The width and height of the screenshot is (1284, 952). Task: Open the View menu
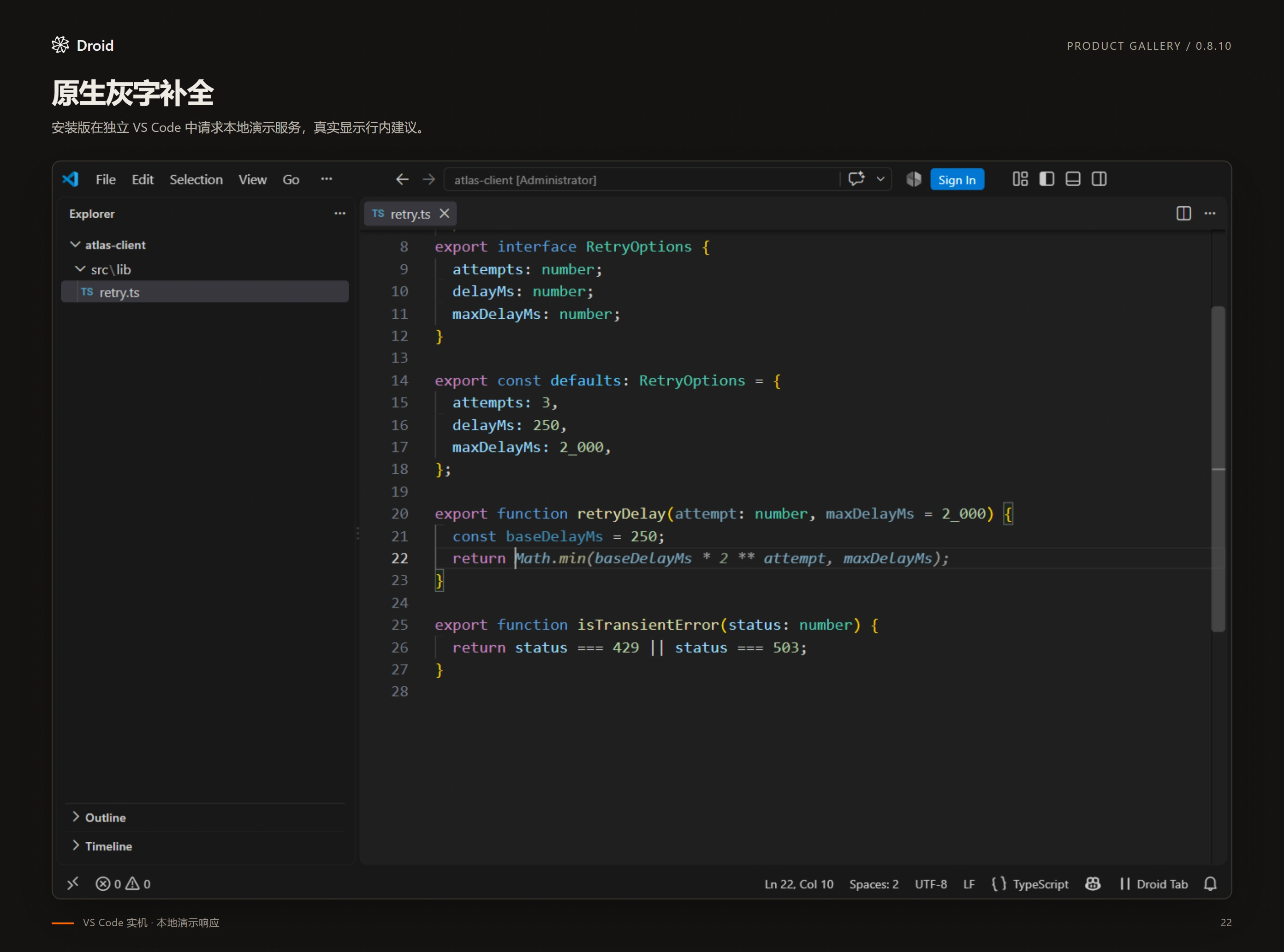click(252, 180)
